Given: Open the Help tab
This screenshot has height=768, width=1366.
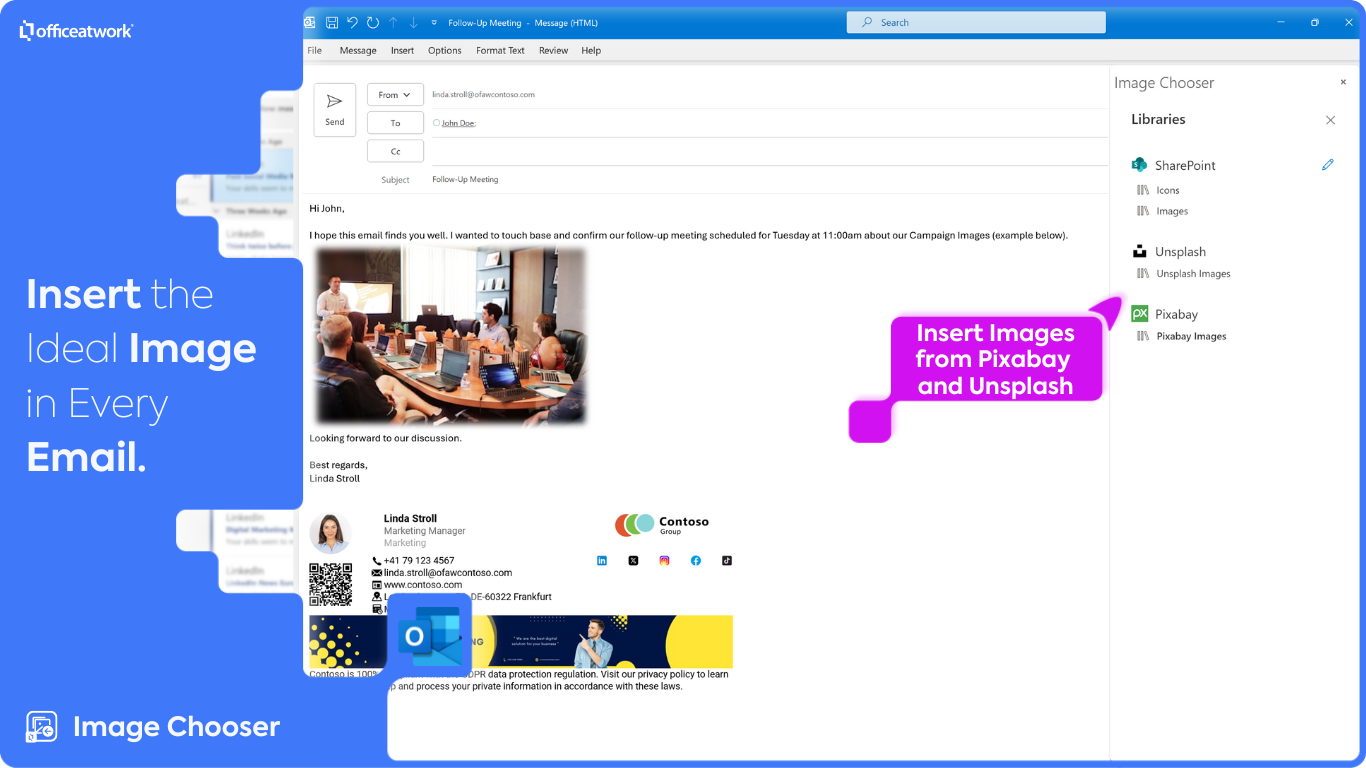Looking at the screenshot, I should coord(591,50).
